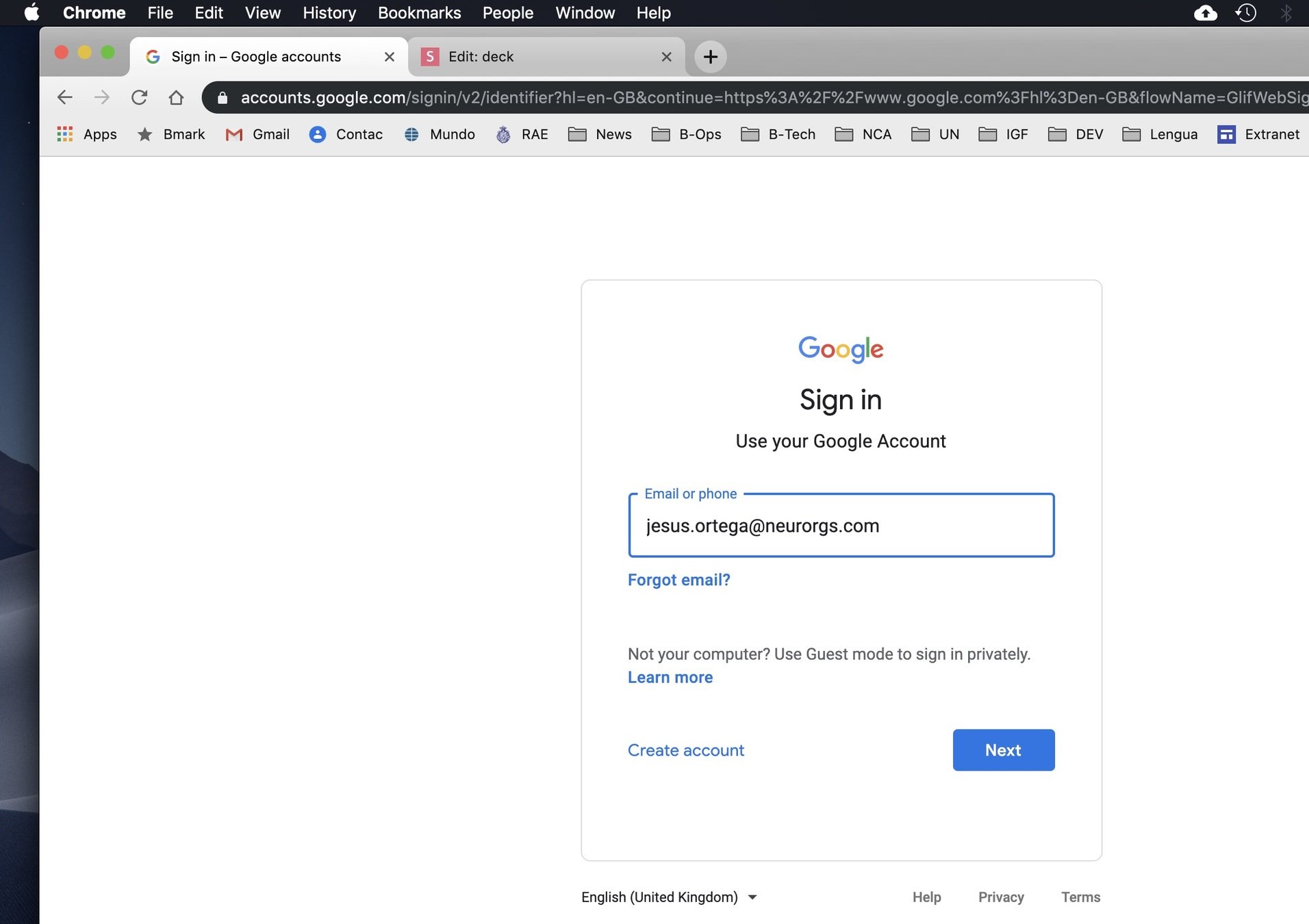Open the People menu
The height and width of the screenshot is (924, 1309).
coord(507,13)
